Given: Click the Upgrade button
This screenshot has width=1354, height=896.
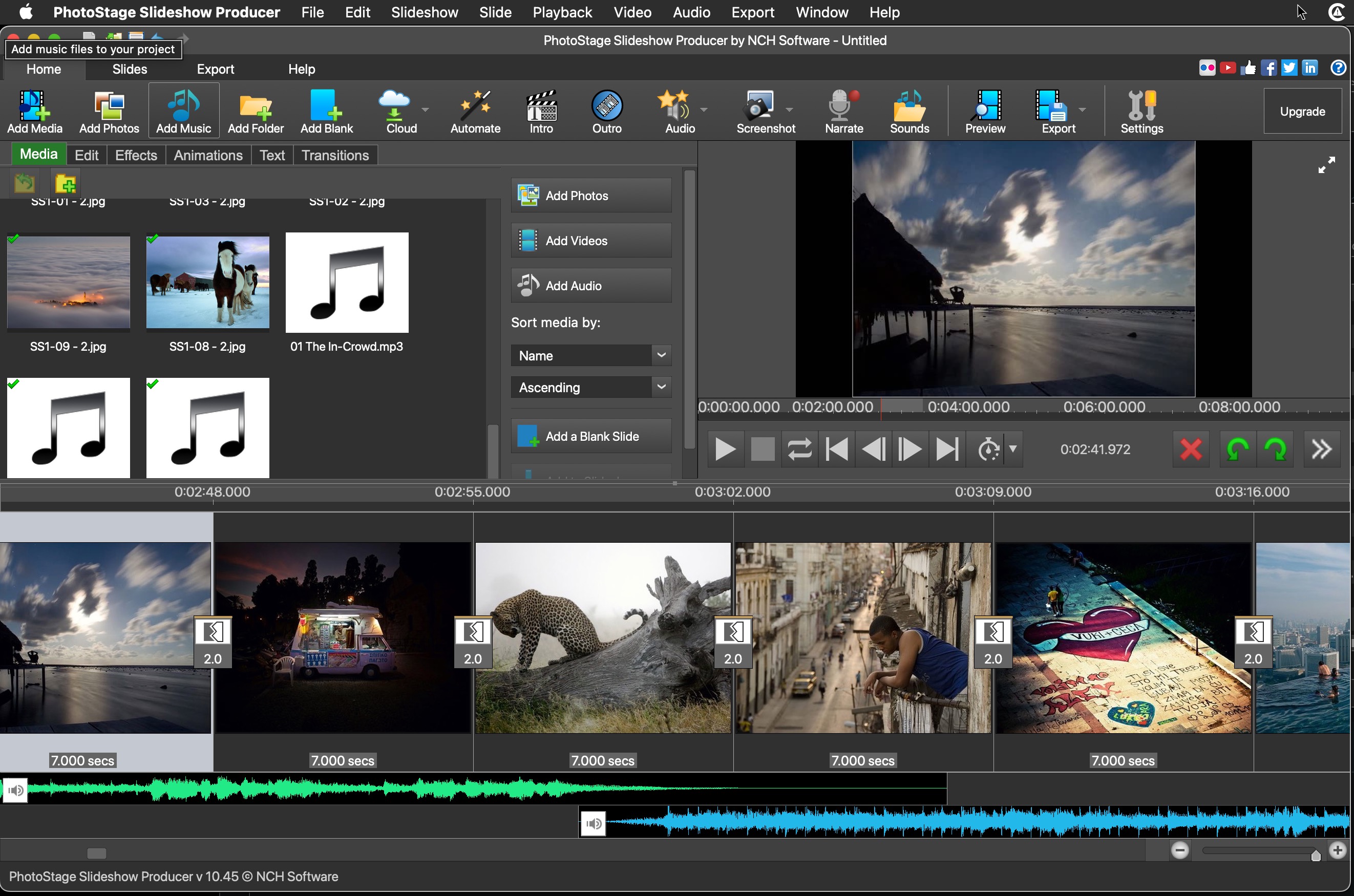Looking at the screenshot, I should [1302, 112].
